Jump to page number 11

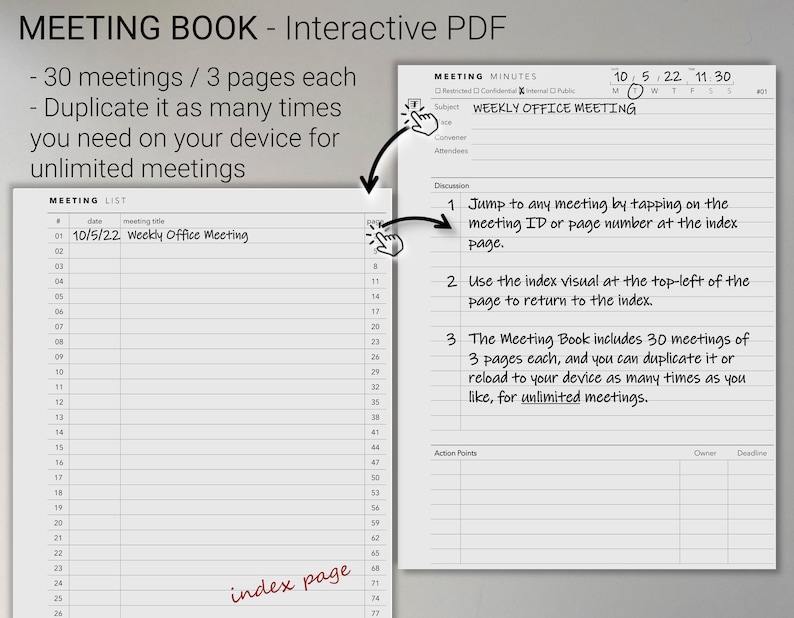click(375, 281)
